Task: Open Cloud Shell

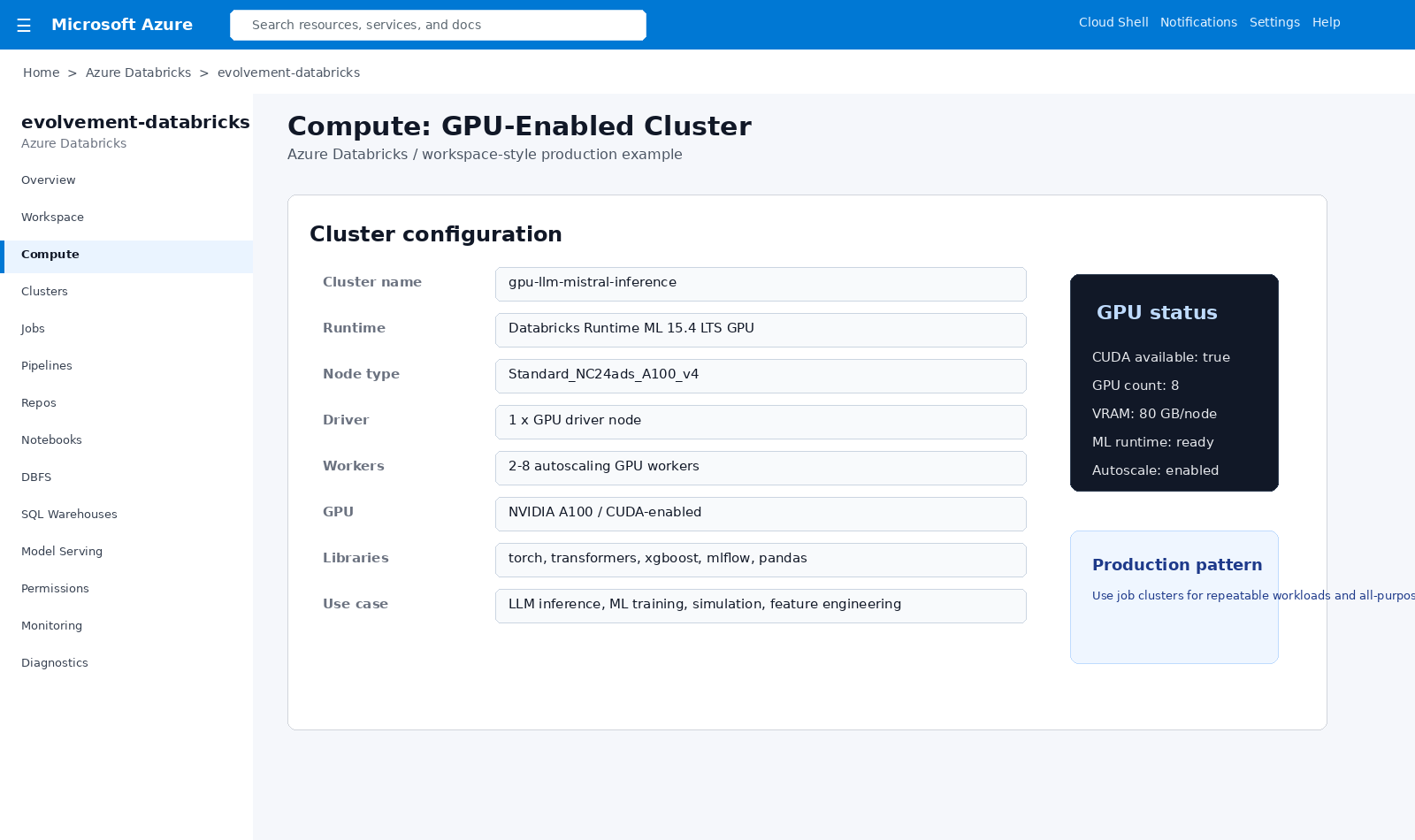Action: [x=1113, y=22]
